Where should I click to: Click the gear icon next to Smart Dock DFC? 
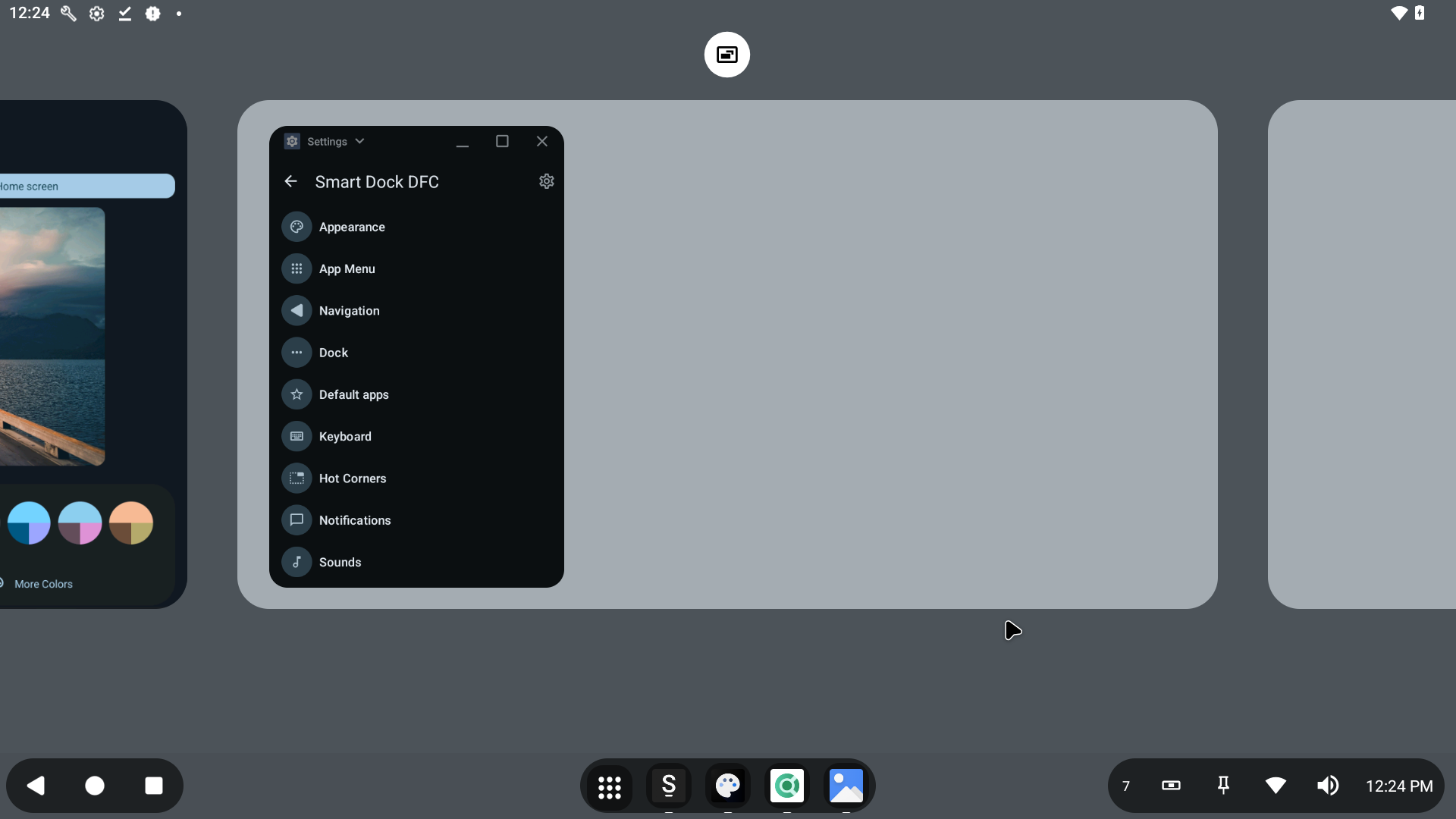(546, 181)
